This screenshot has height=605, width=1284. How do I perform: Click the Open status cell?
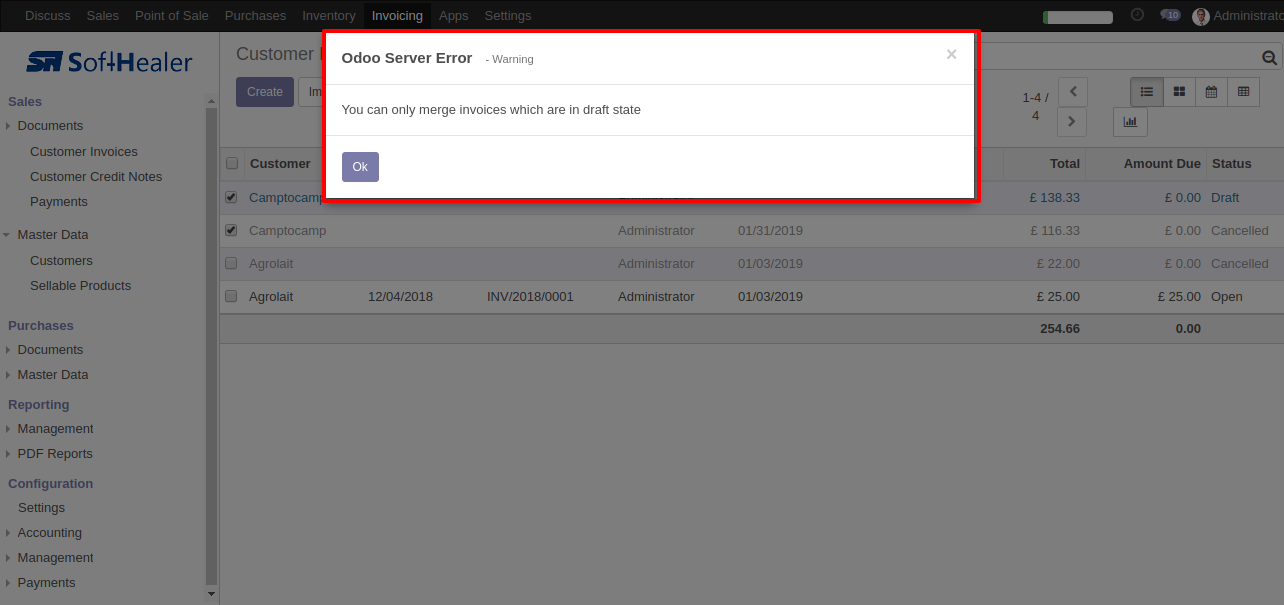click(1227, 297)
